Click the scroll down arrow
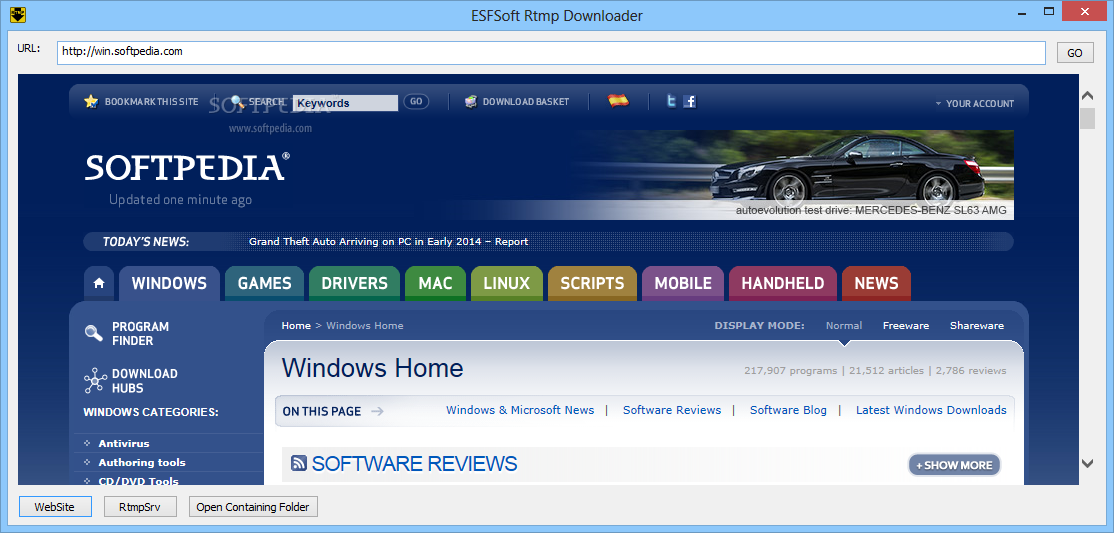The height and width of the screenshot is (533, 1114). point(1087,463)
